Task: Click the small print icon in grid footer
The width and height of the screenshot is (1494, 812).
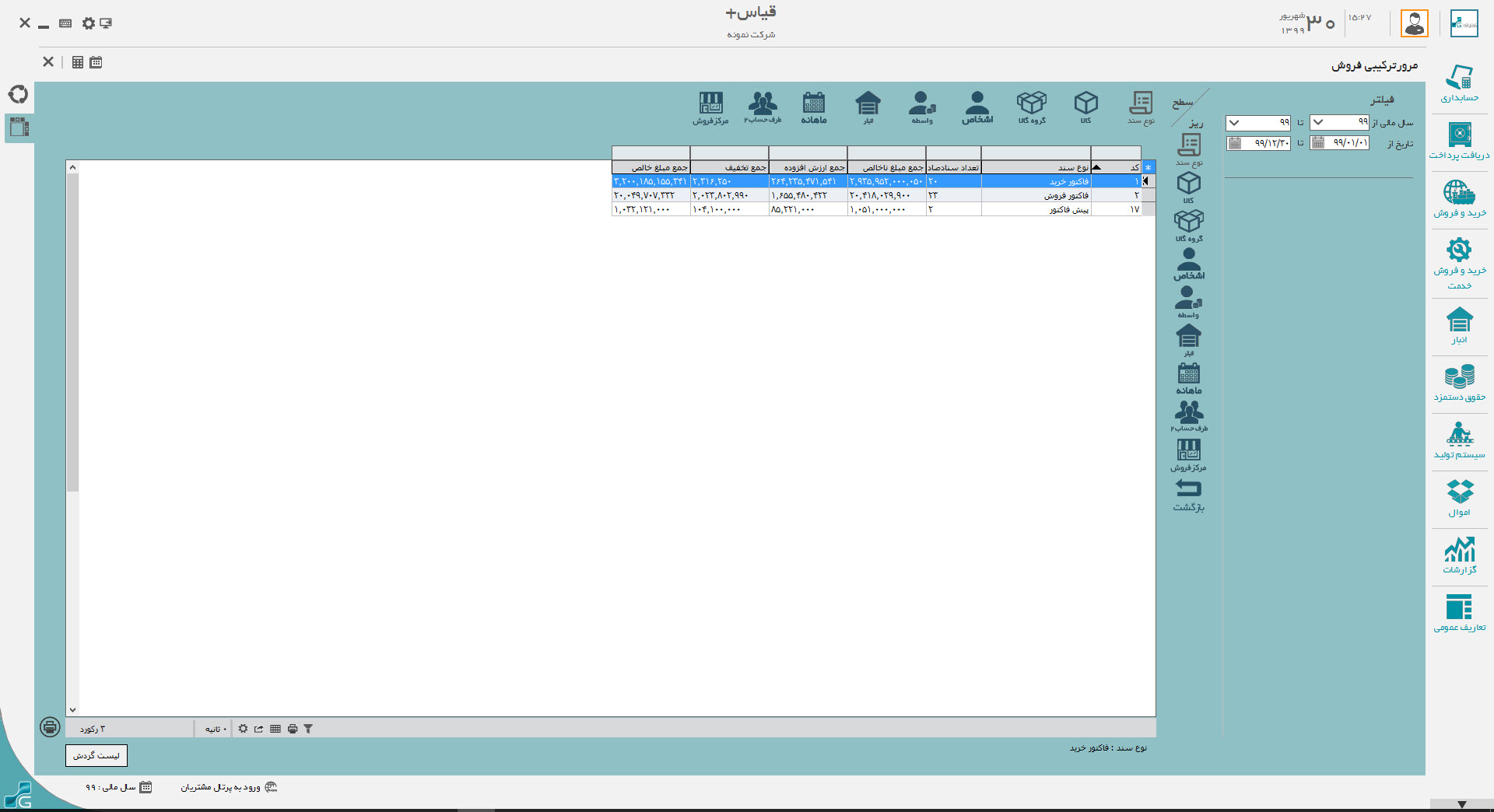Action: (293, 729)
